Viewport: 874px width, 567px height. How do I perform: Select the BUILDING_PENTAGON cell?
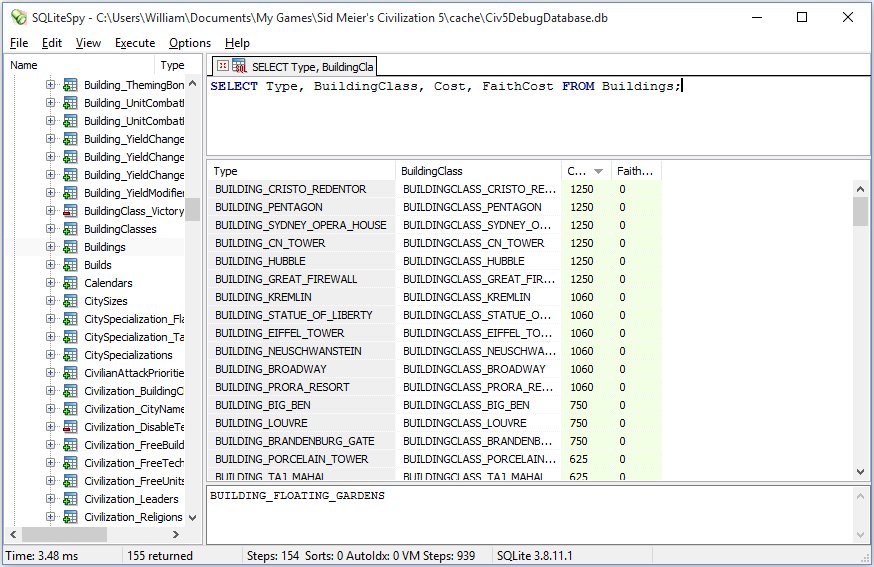click(x=302, y=207)
